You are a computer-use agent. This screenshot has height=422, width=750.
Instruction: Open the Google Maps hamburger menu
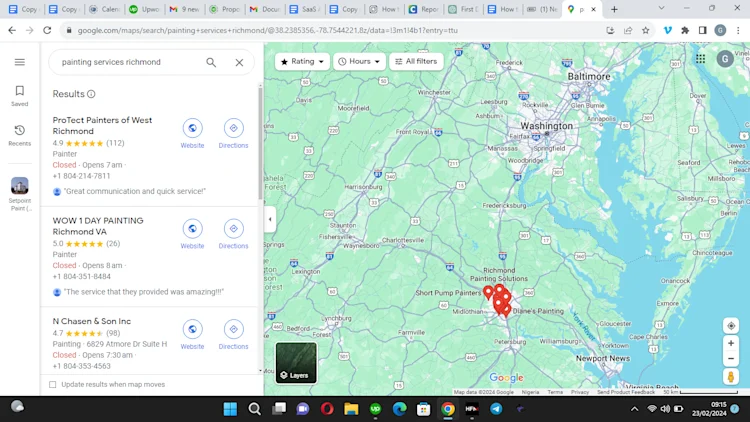20,62
